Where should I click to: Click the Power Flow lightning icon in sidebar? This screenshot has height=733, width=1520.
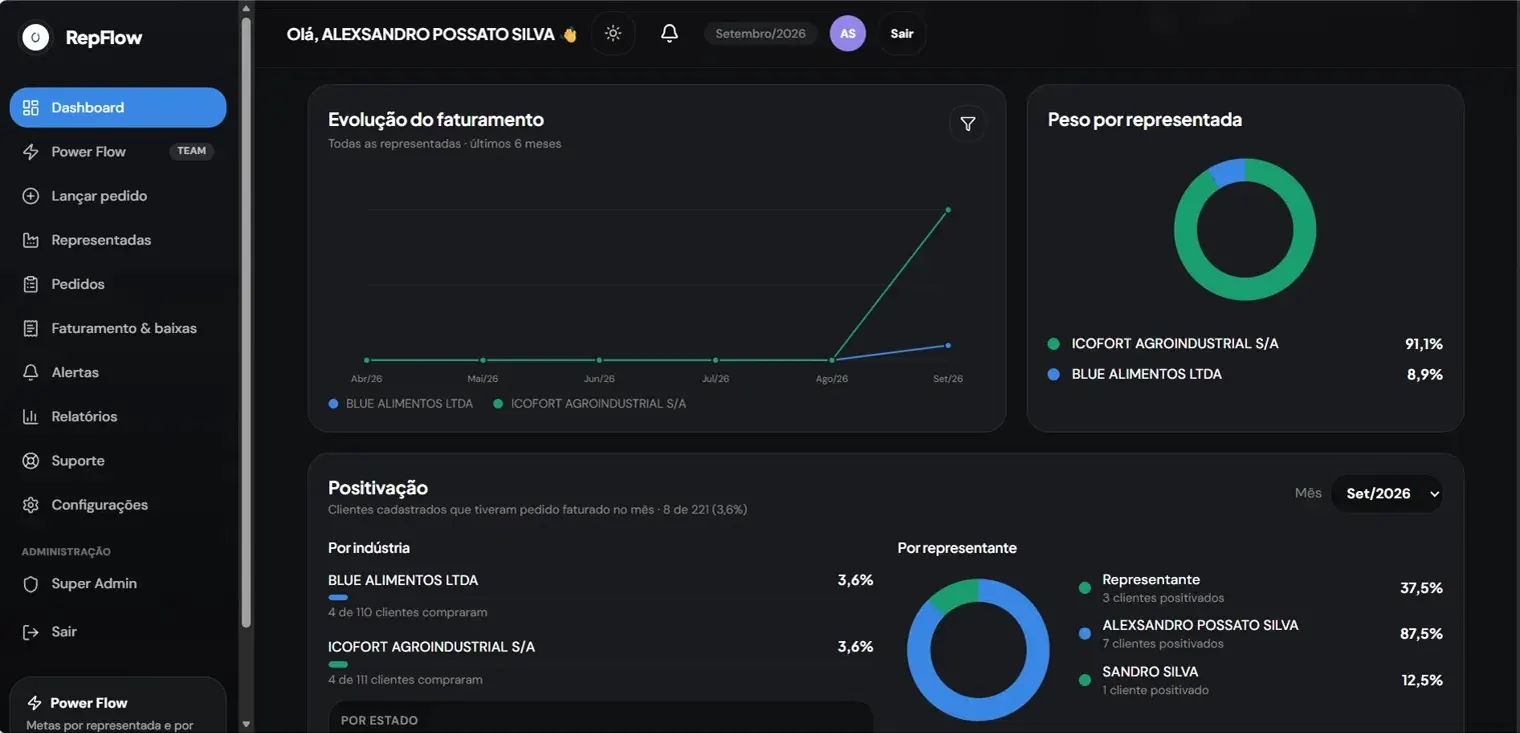[x=31, y=152]
